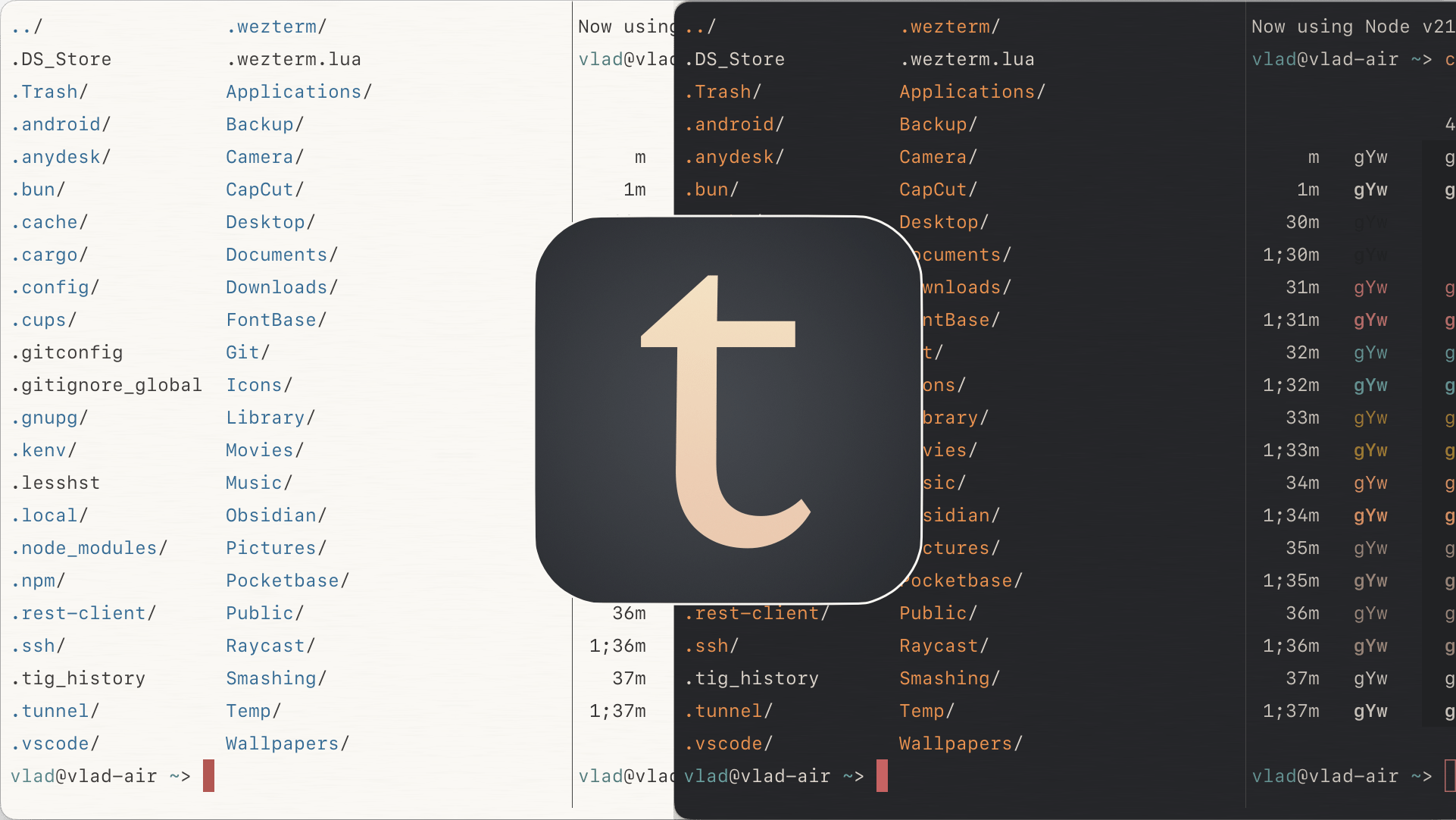1456x820 pixels.
Task: In the light window, click '.wezterm.lua'
Action: coord(294,59)
